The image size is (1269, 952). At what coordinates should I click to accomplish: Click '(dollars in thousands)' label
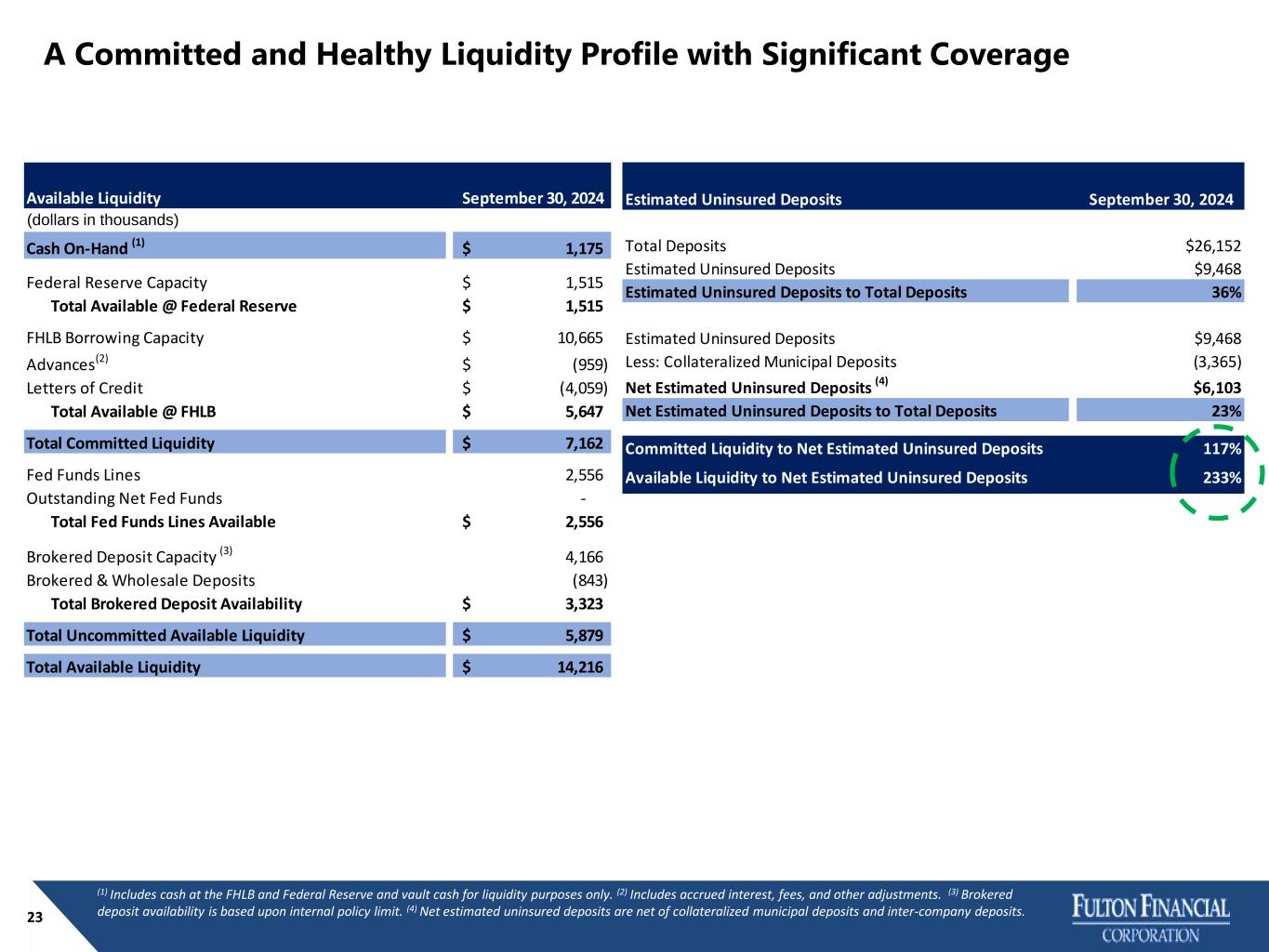102,220
